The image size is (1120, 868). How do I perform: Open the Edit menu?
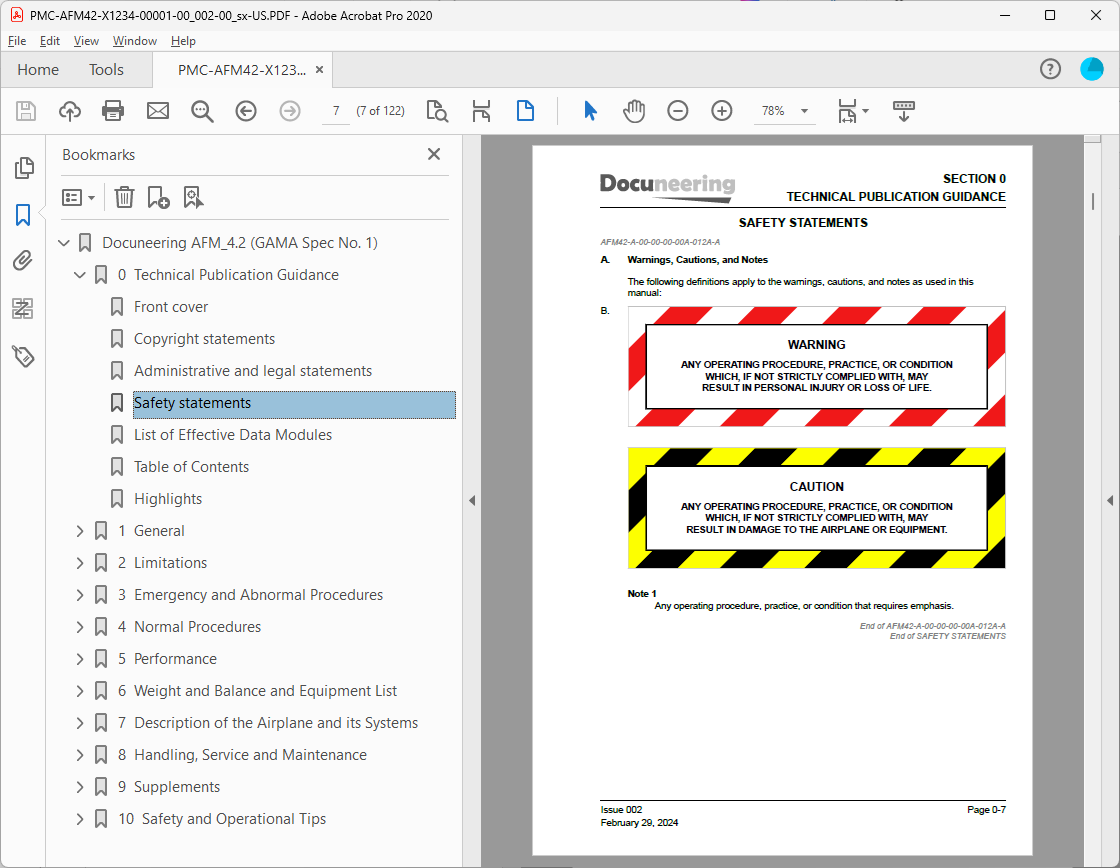pyautogui.click(x=49, y=41)
